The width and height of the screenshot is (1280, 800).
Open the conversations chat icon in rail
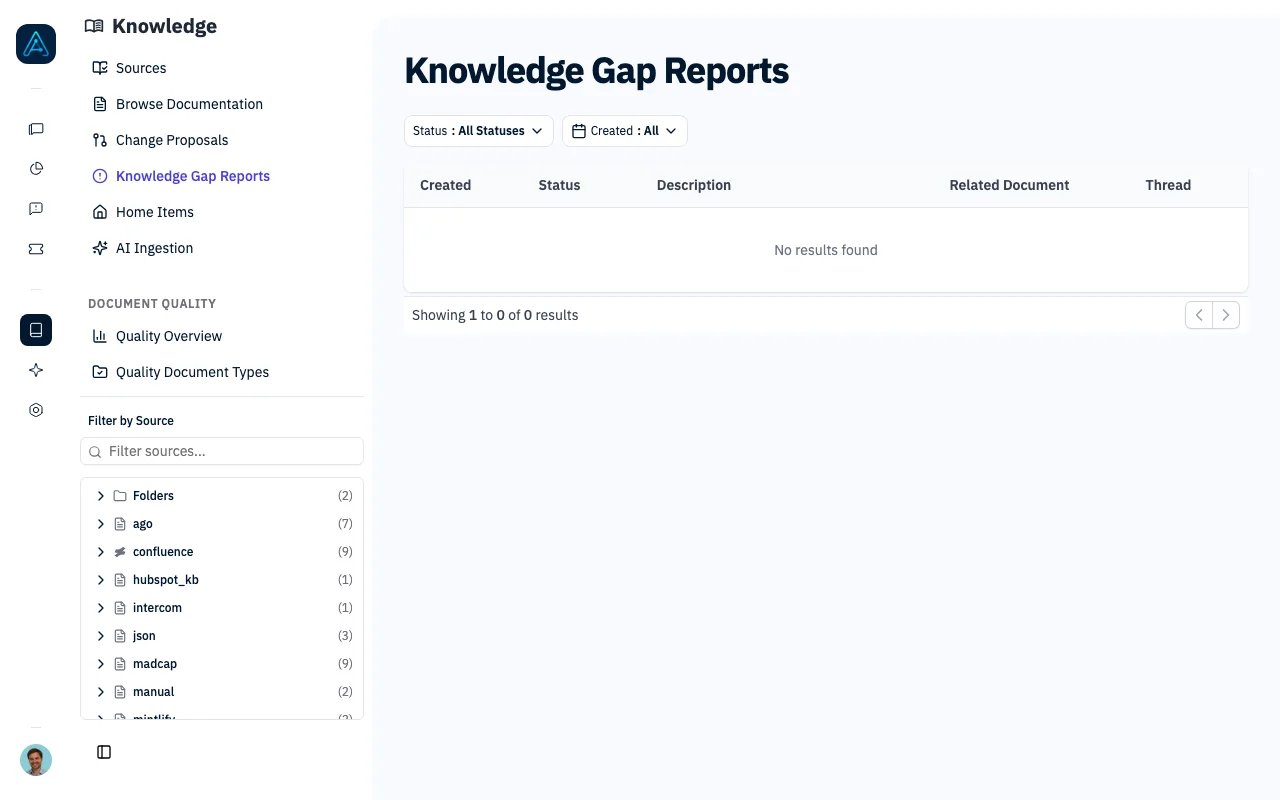click(x=36, y=129)
